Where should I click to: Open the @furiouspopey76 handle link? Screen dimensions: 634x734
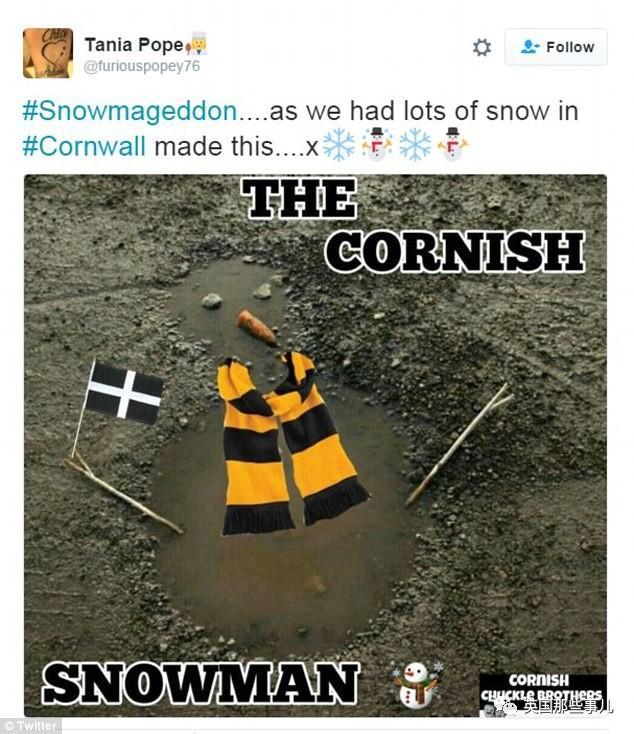[x=141, y=66]
